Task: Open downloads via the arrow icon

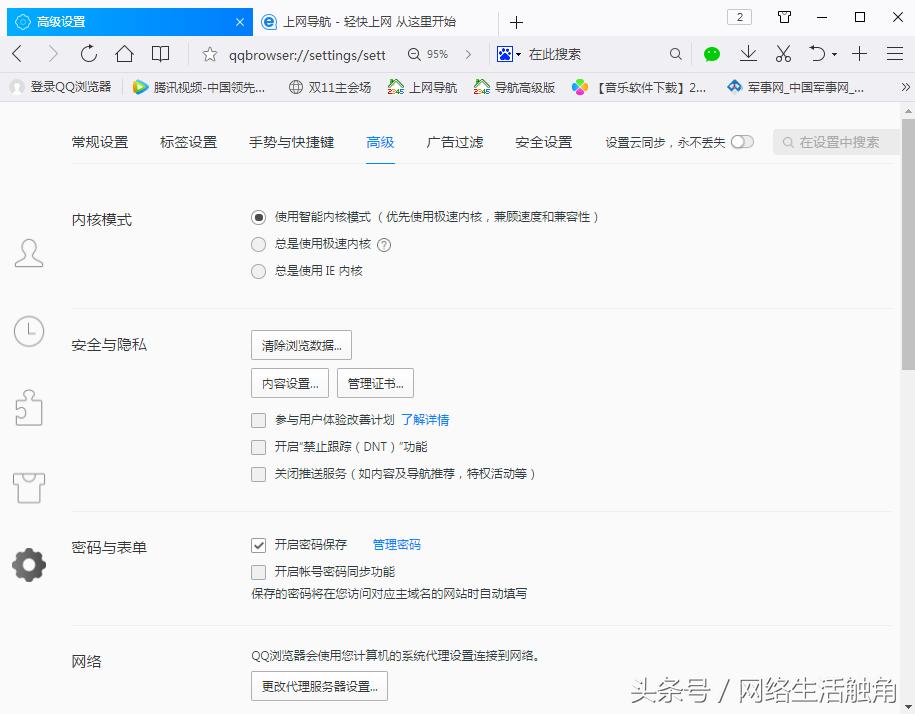Action: coord(748,54)
